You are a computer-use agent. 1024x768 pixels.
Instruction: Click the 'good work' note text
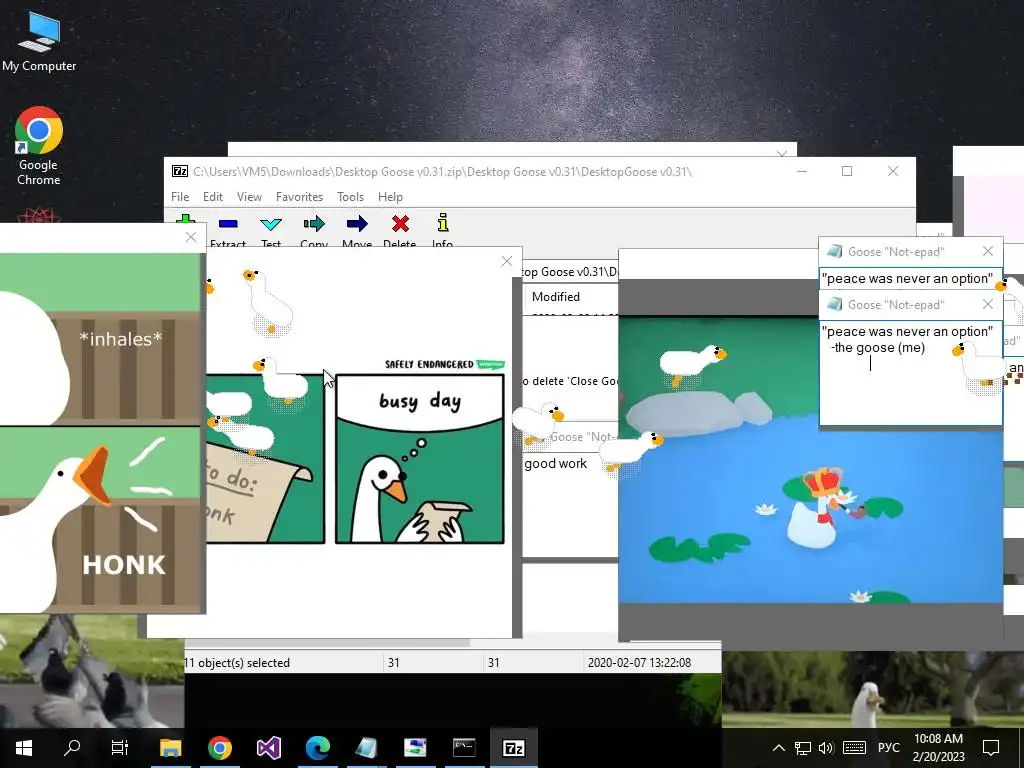(556, 464)
